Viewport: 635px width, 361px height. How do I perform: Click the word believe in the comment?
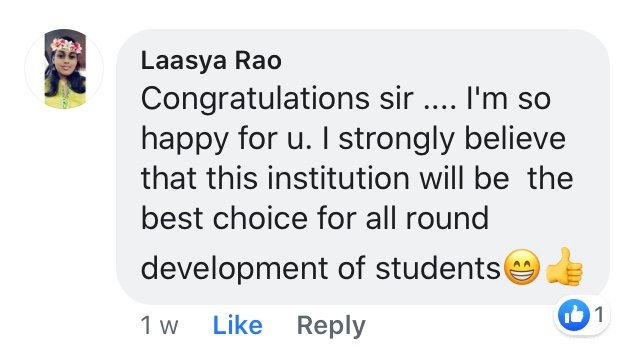point(515,139)
